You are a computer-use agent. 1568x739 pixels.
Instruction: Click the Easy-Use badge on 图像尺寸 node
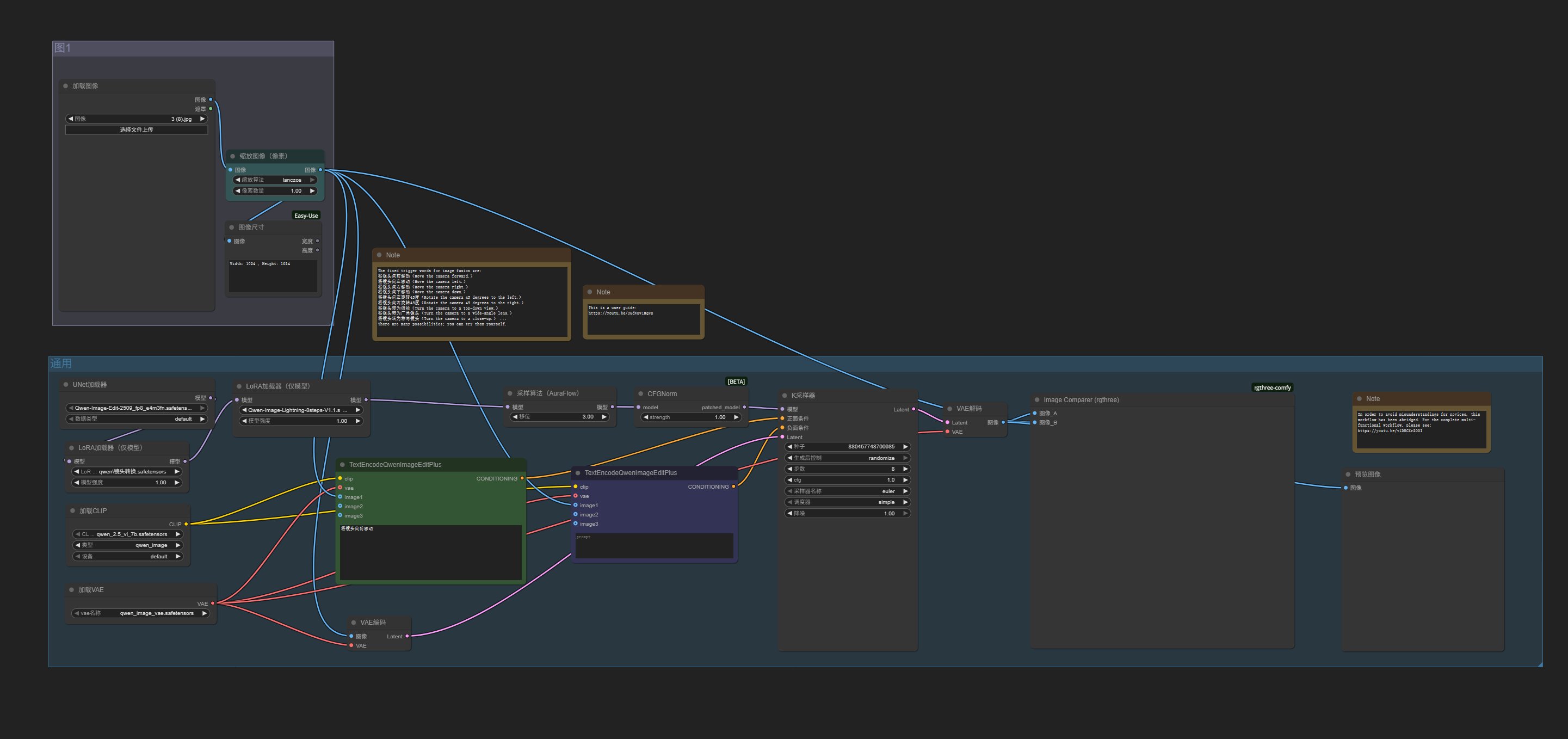306,215
